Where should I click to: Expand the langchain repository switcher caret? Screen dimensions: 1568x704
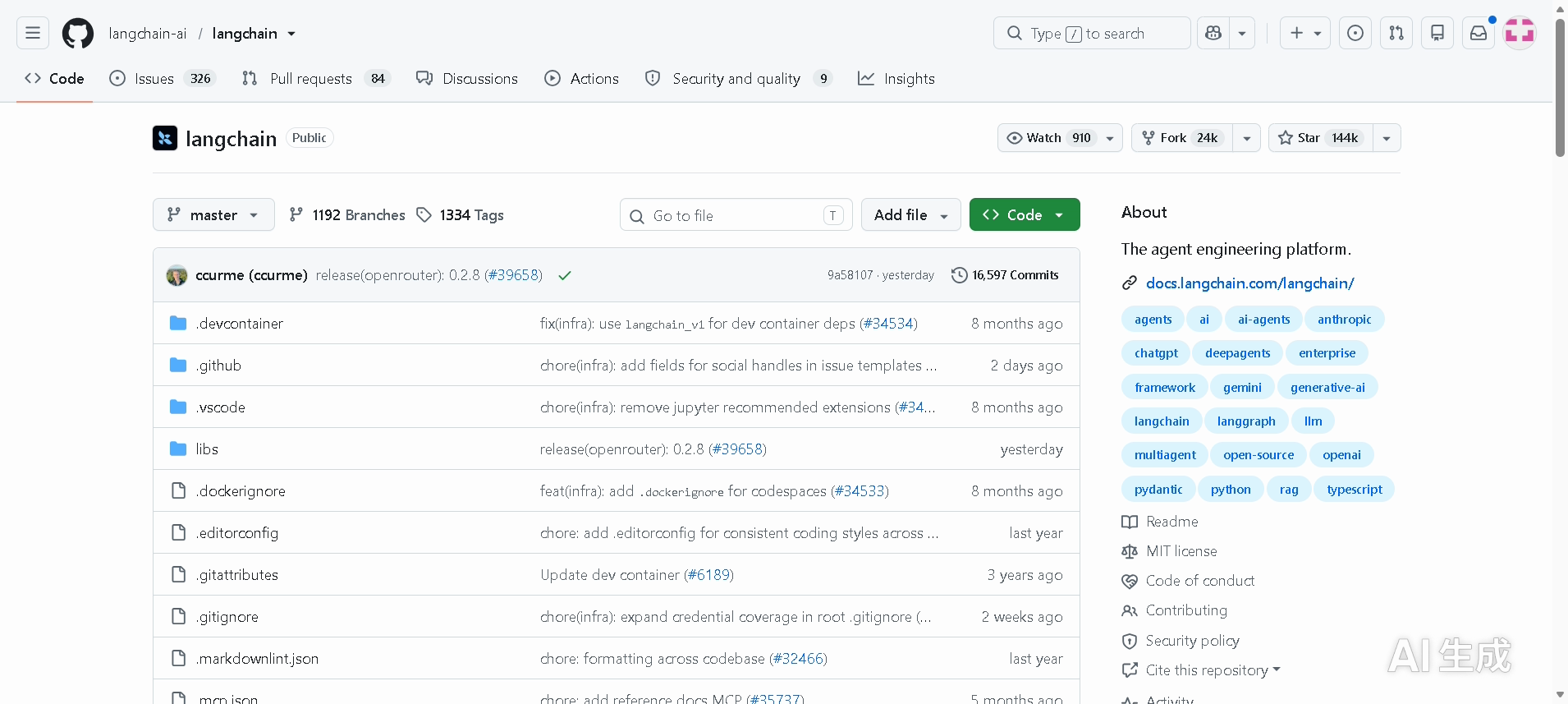click(x=291, y=34)
